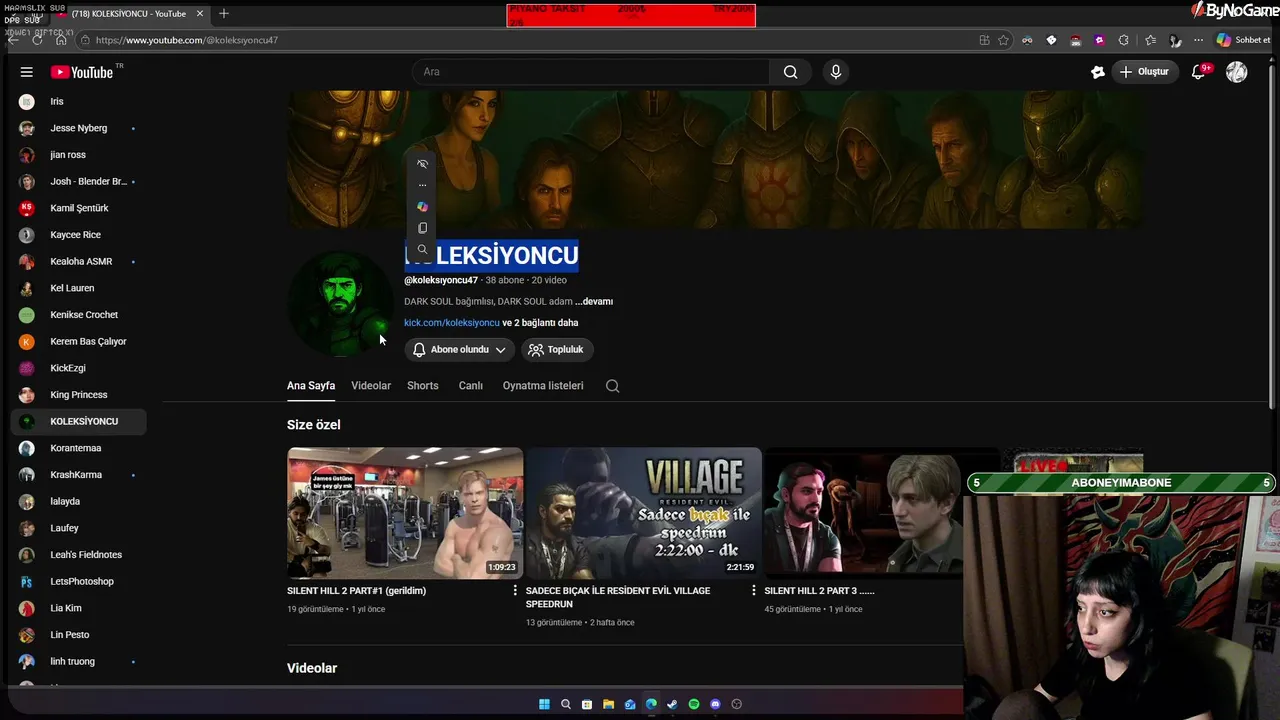
Task: Search within channel using tab bar magnifier
Action: (613, 386)
